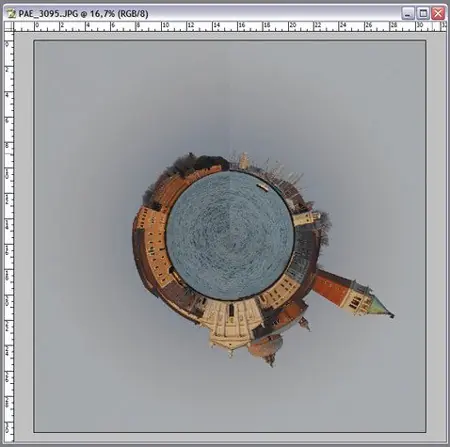Click the green spire of the tower

click(x=381, y=307)
